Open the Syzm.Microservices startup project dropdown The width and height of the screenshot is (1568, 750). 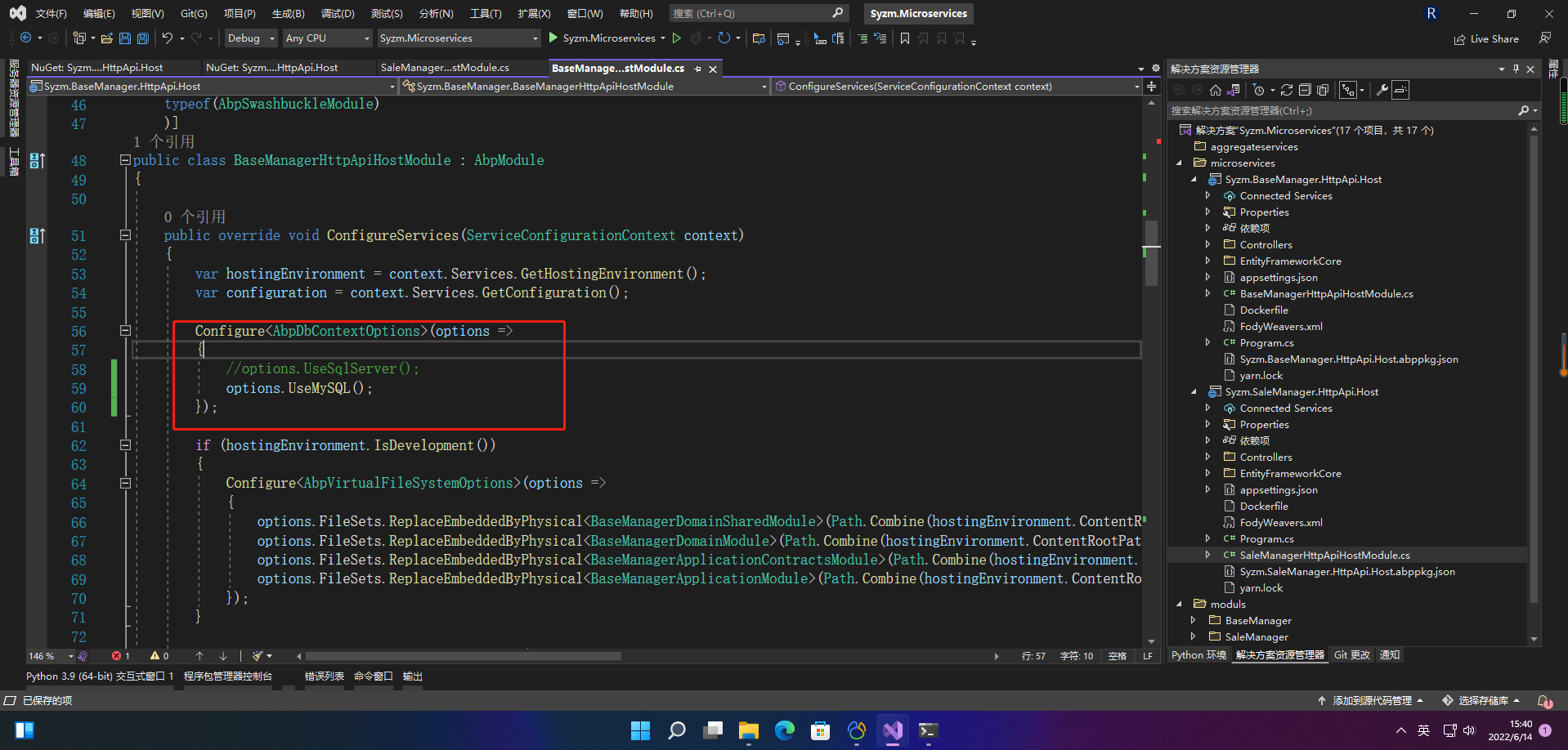tap(459, 38)
